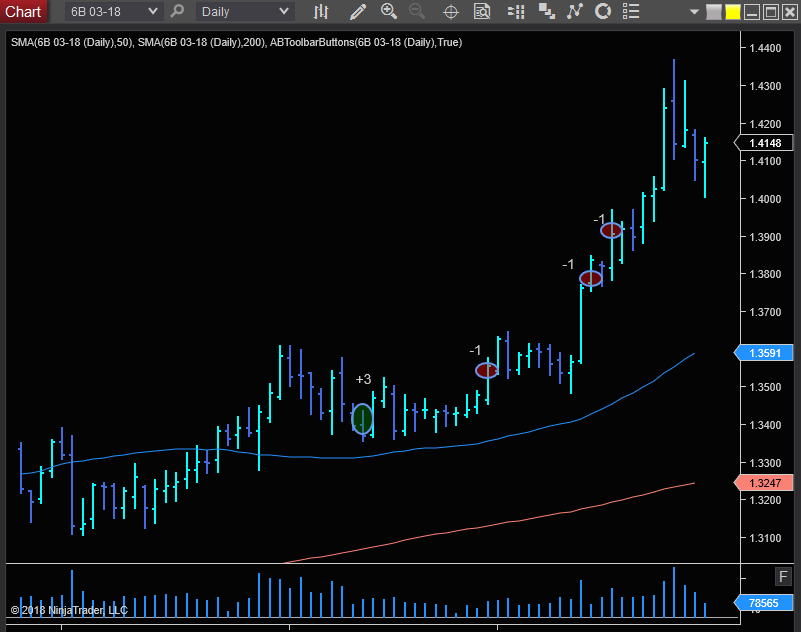This screenshot has width=801, height=632.
Task: Toggle the crosshair cursor icon
Action: [451, 11]
